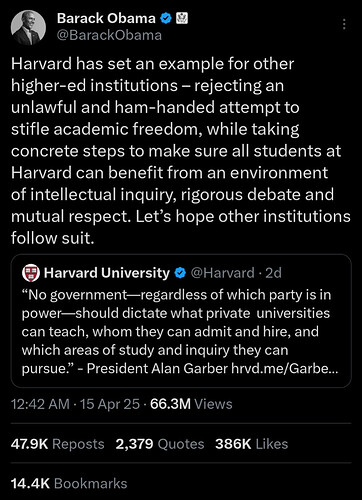Click the Harvard University shield avatar

pyautogui.click(x=31, y=273)
